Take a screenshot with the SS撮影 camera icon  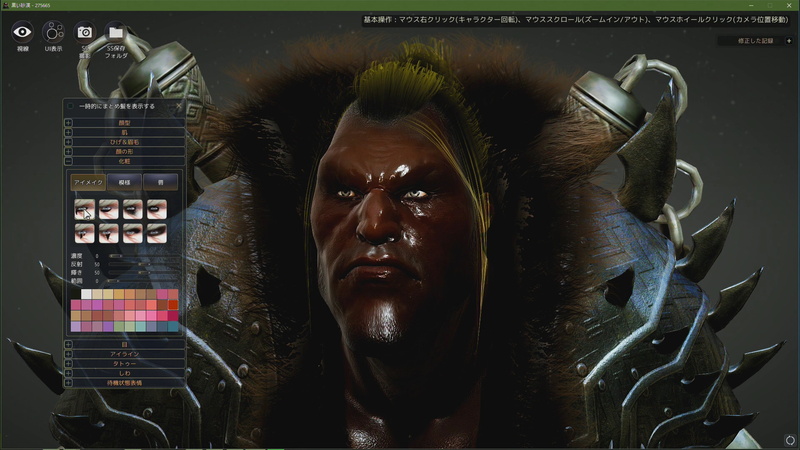[85, 32]
